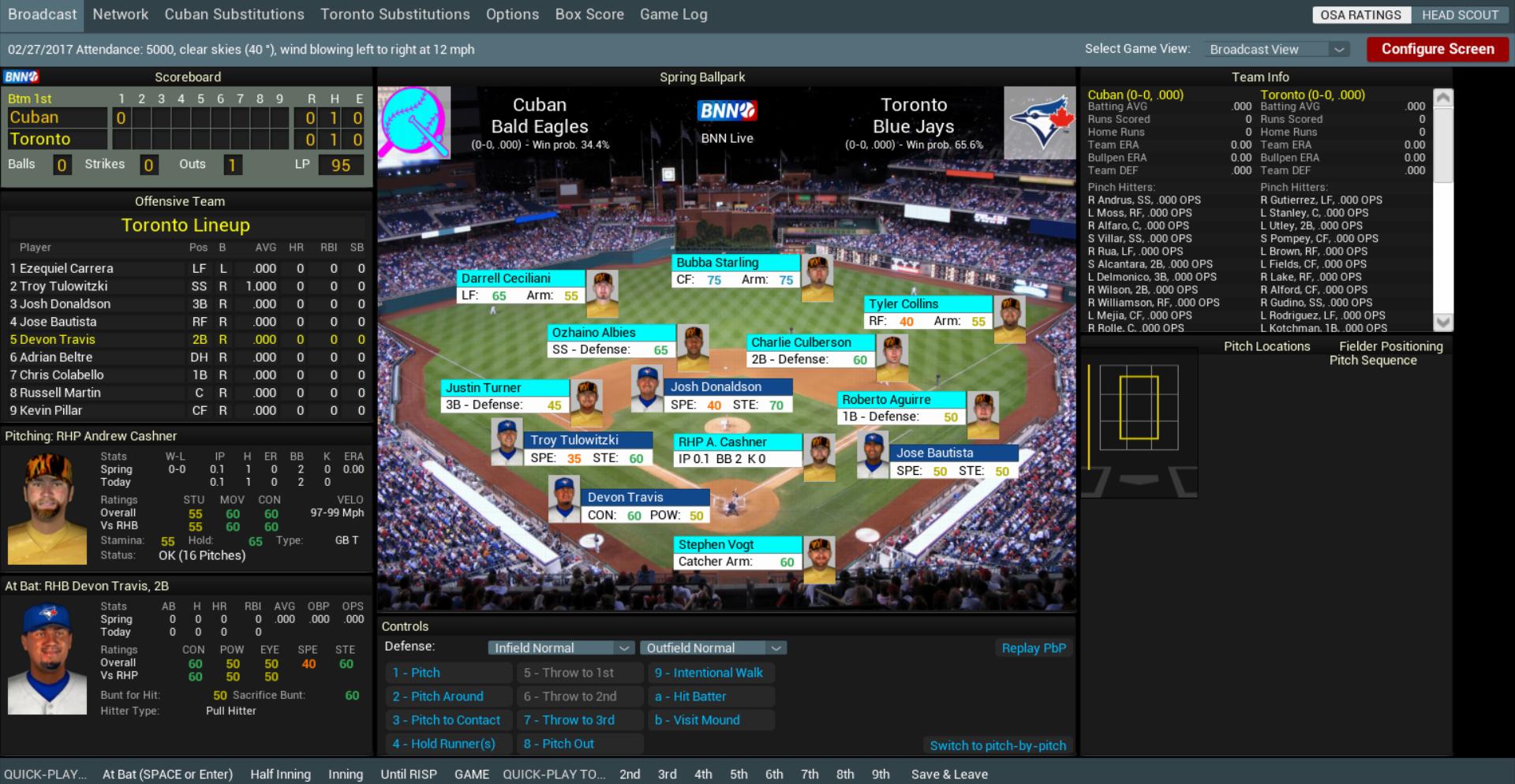The width and height of the screenshot is (1515, 784).
Task: Click the BNN Live logo in center
Action: click(x=727, y=111)
